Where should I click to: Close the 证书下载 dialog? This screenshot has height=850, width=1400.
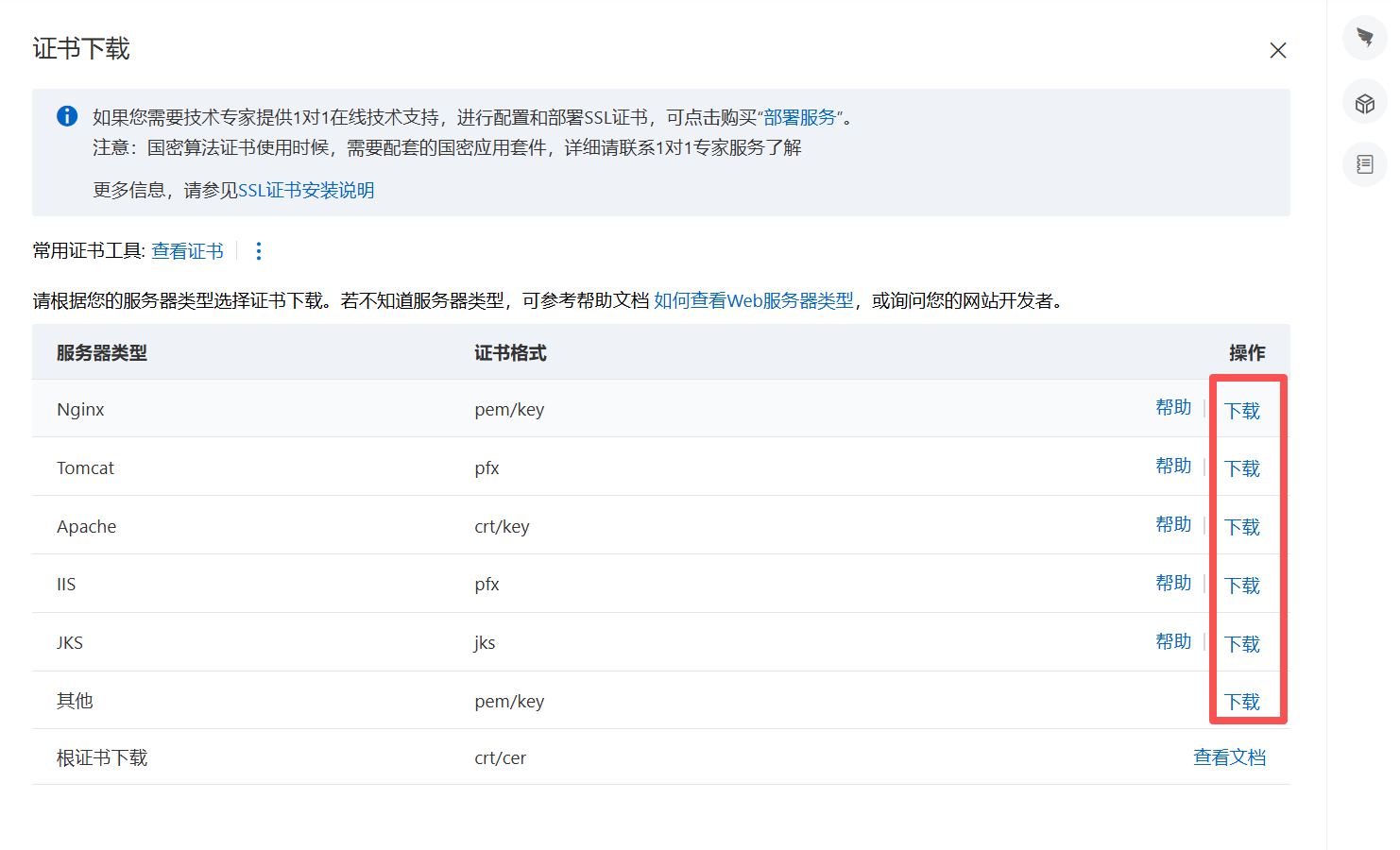(1277, 50)
